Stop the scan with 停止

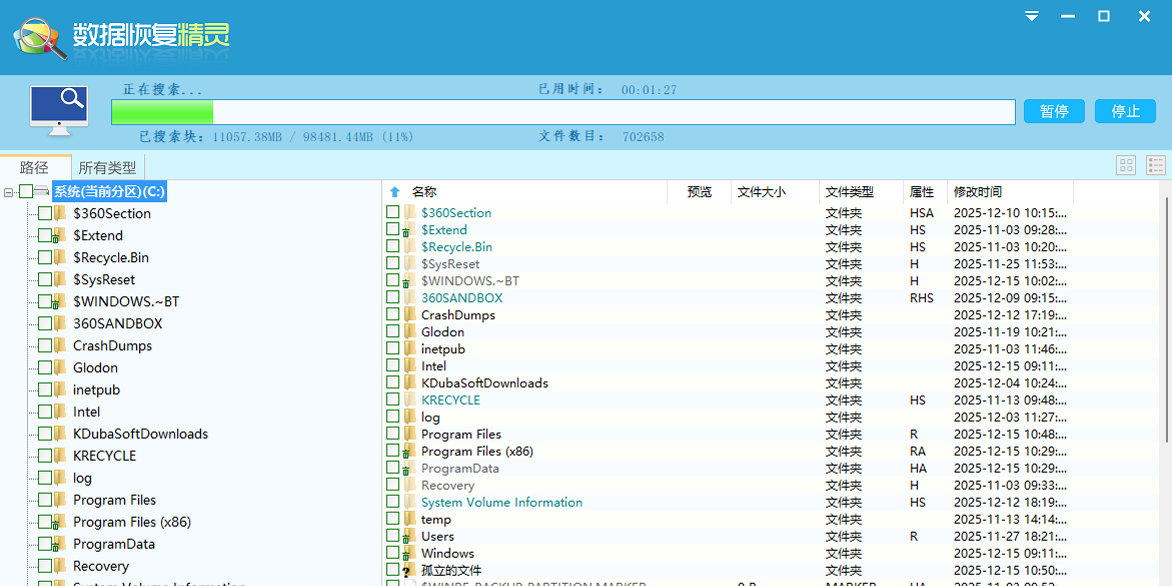click(x=1126, y=111)
